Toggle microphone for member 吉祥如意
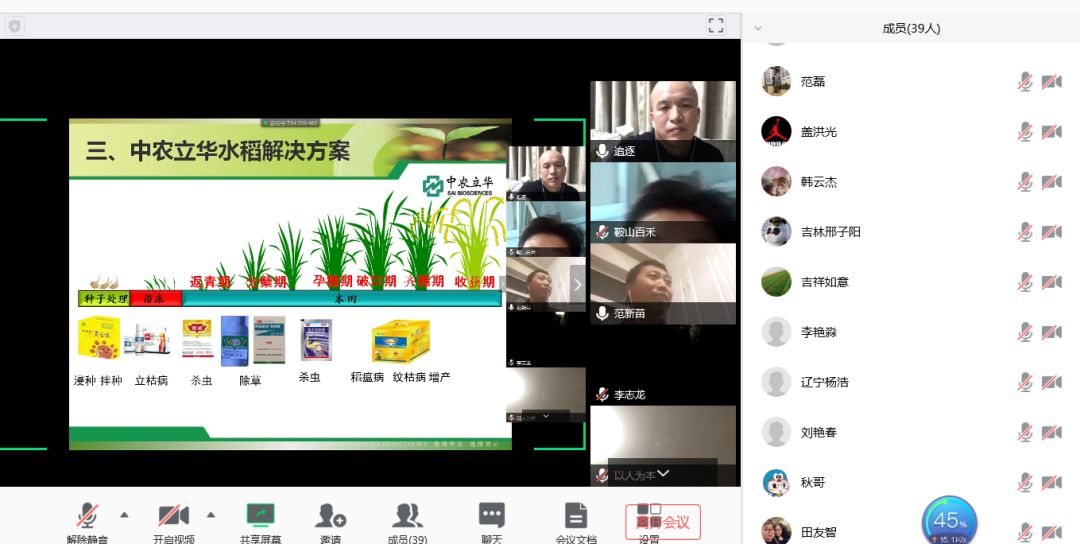1080x544 pixels. (1025, 282)
